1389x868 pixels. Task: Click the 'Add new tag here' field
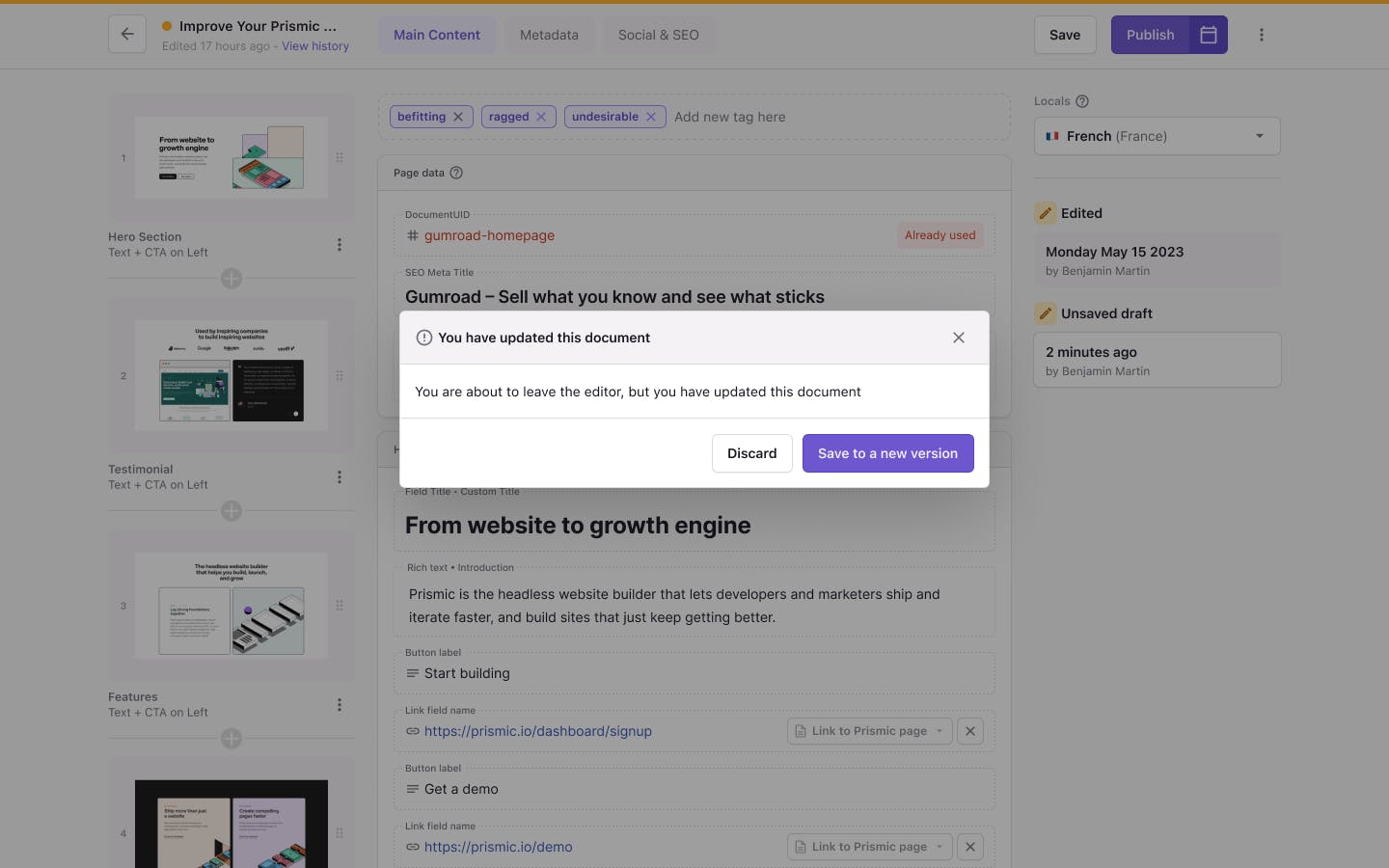(730, 117)
